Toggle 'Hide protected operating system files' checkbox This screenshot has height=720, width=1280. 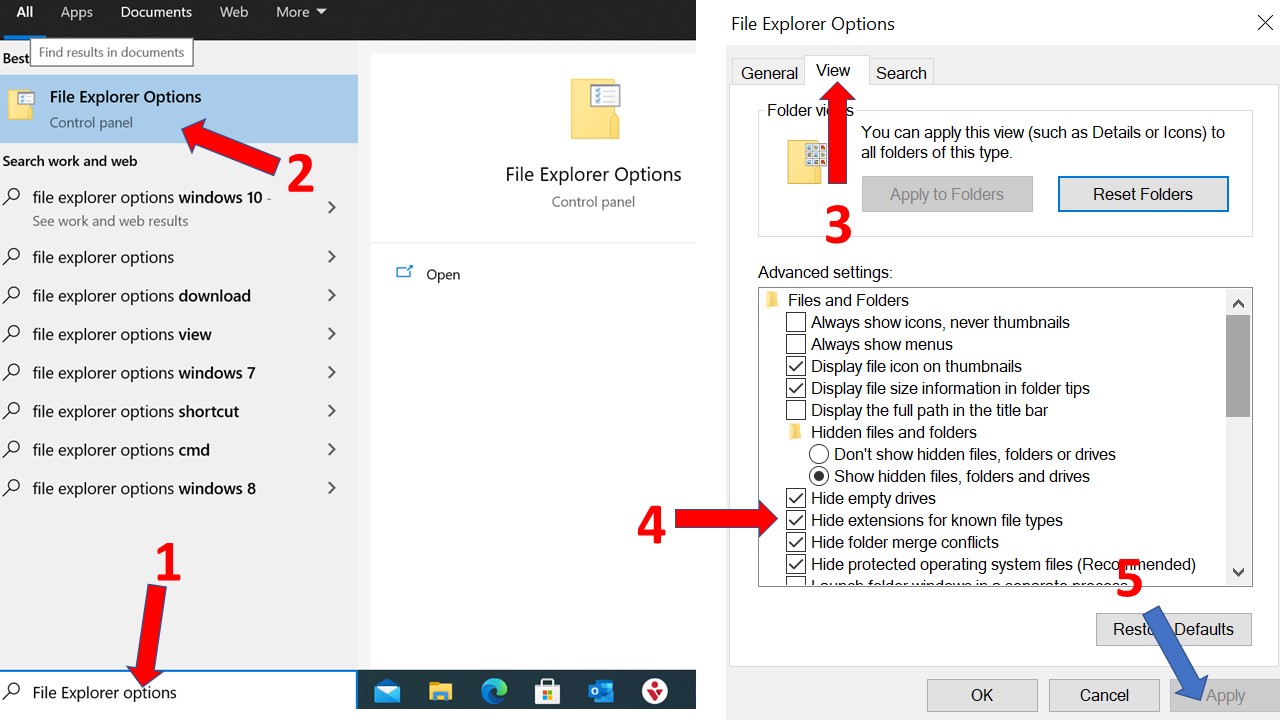coord(796,564)
